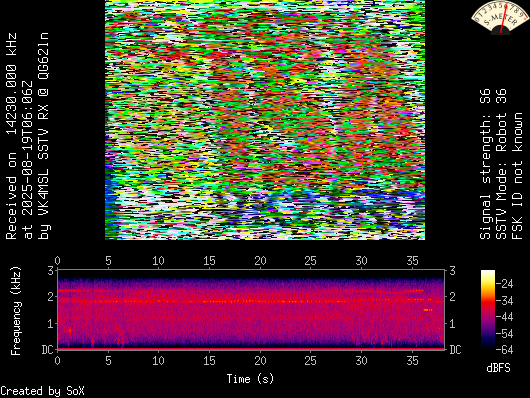Click the bottom time axis '10' tick label
530x398 pixels.
(x=159, y=360)
